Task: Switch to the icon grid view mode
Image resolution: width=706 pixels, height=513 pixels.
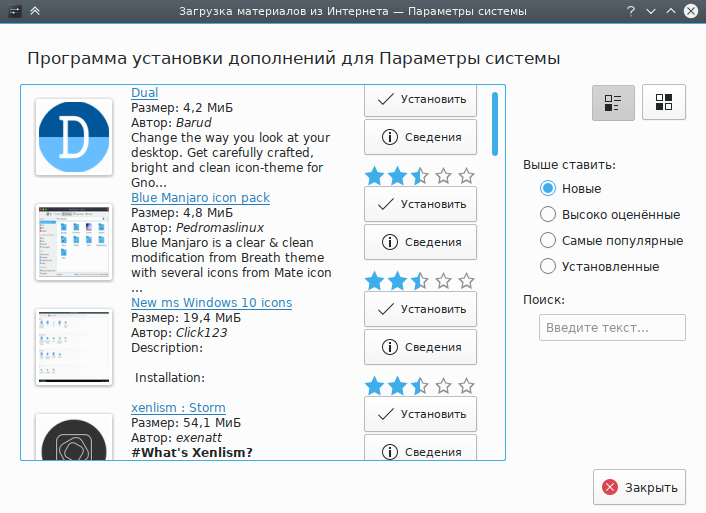Action: pos(663,102)
